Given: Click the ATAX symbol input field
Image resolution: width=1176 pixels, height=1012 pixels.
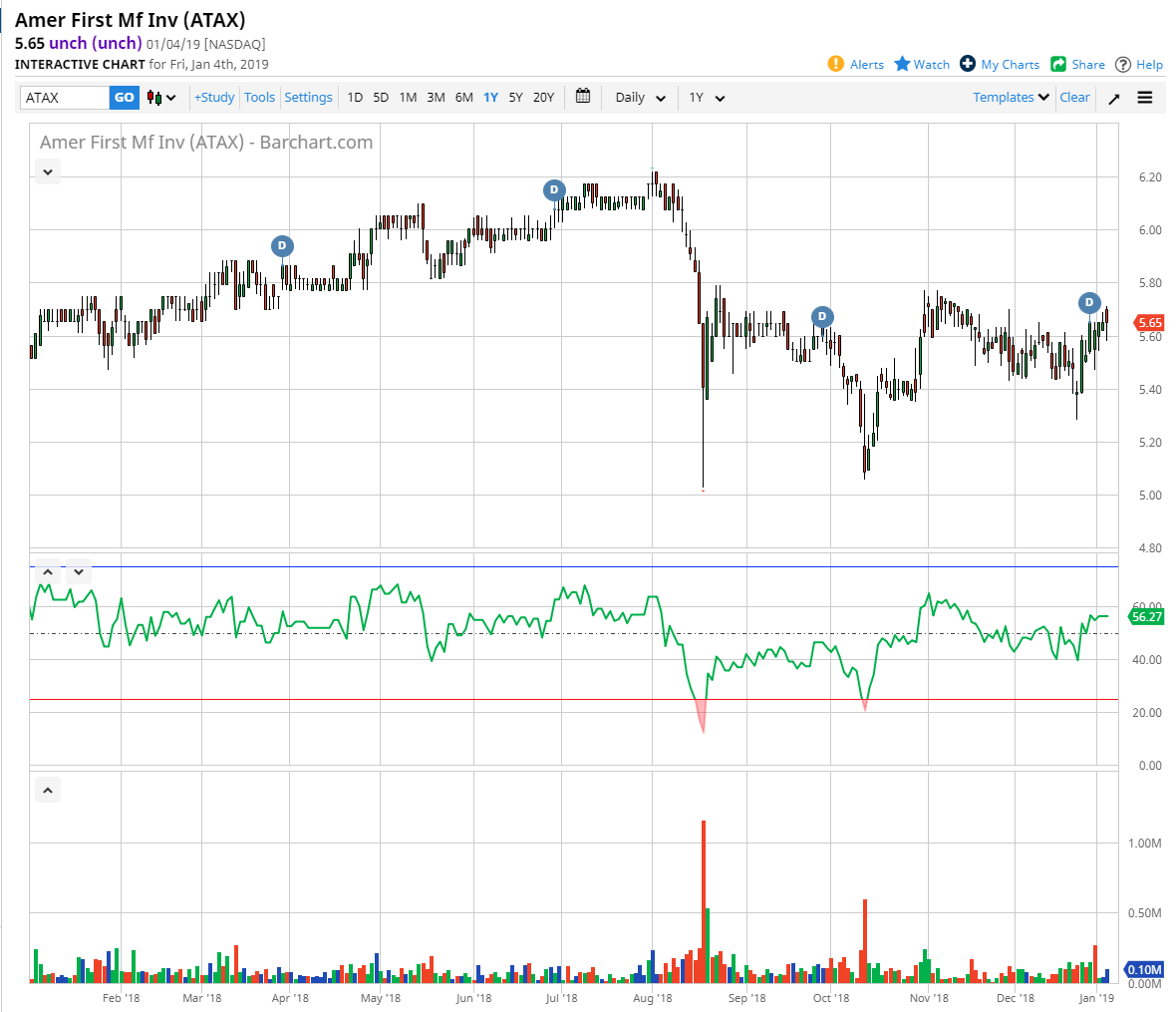Looking at the screenshot, I should pyautogui.click(x=65, y=98).
